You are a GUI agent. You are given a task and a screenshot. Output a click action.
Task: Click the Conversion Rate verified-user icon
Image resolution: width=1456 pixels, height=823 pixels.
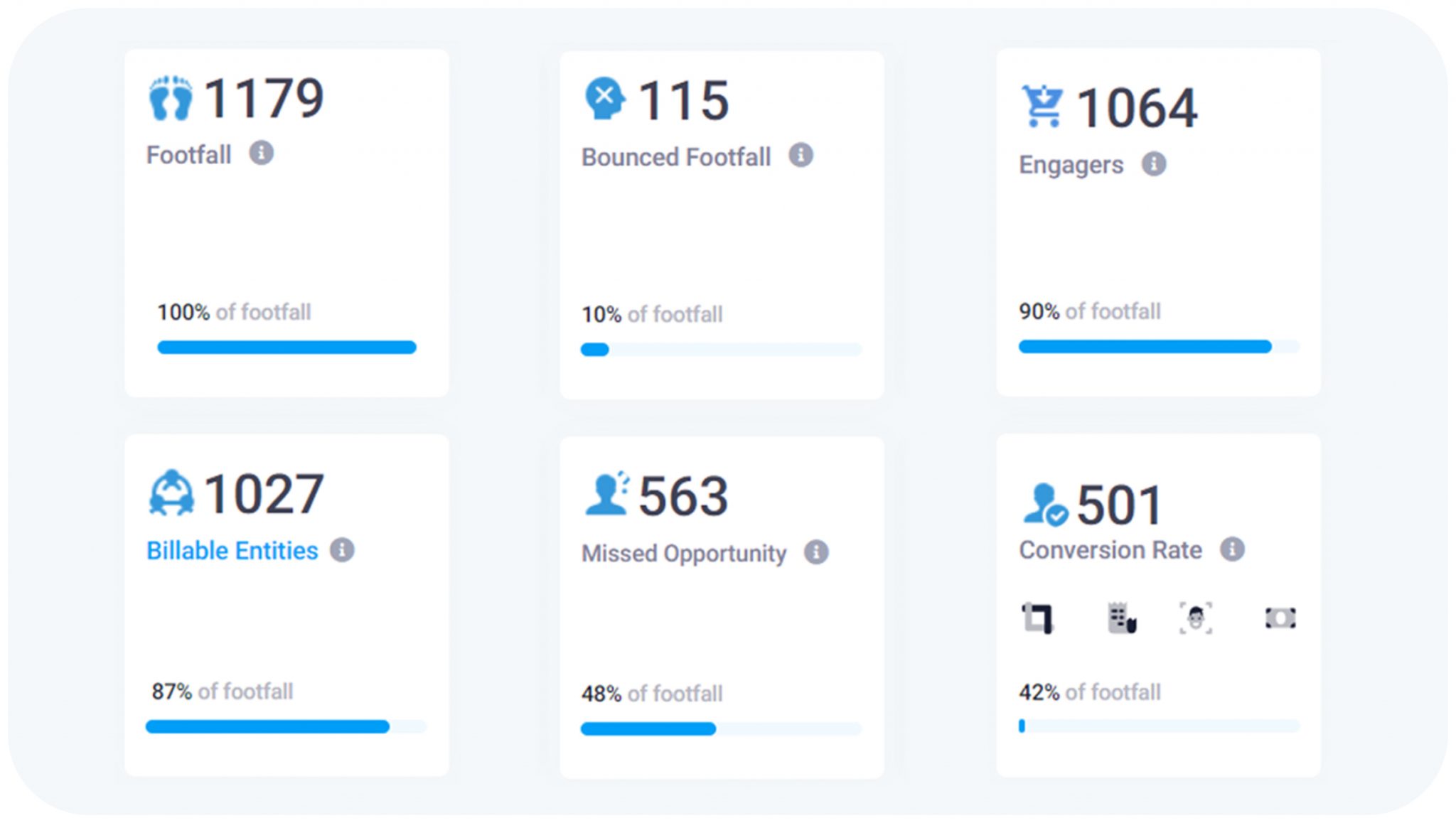(x=1045, y=504)
